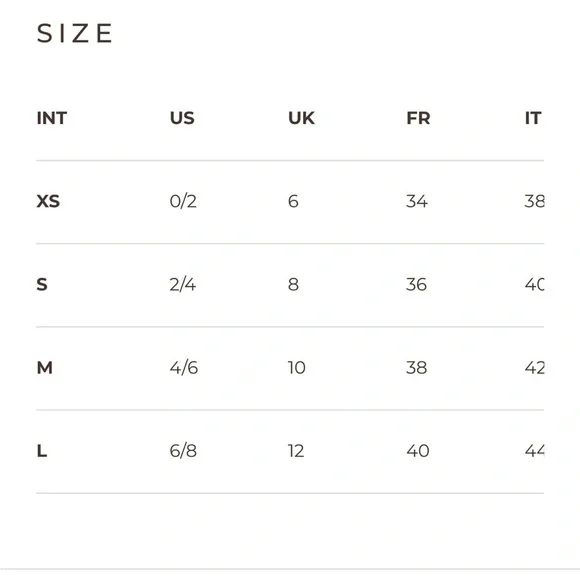
Task: Click the US column header
Action: pyautogui.click(x=182, y=118)
